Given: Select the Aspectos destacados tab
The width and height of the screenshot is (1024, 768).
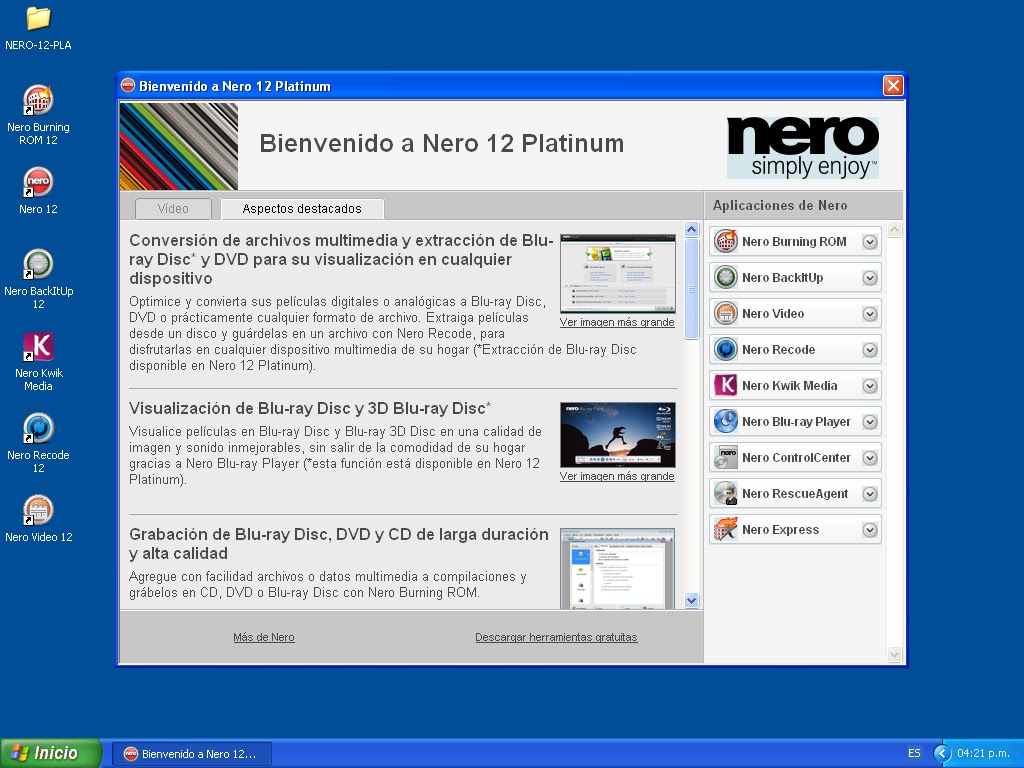Looking at the screenshot, I should [301, 208].
